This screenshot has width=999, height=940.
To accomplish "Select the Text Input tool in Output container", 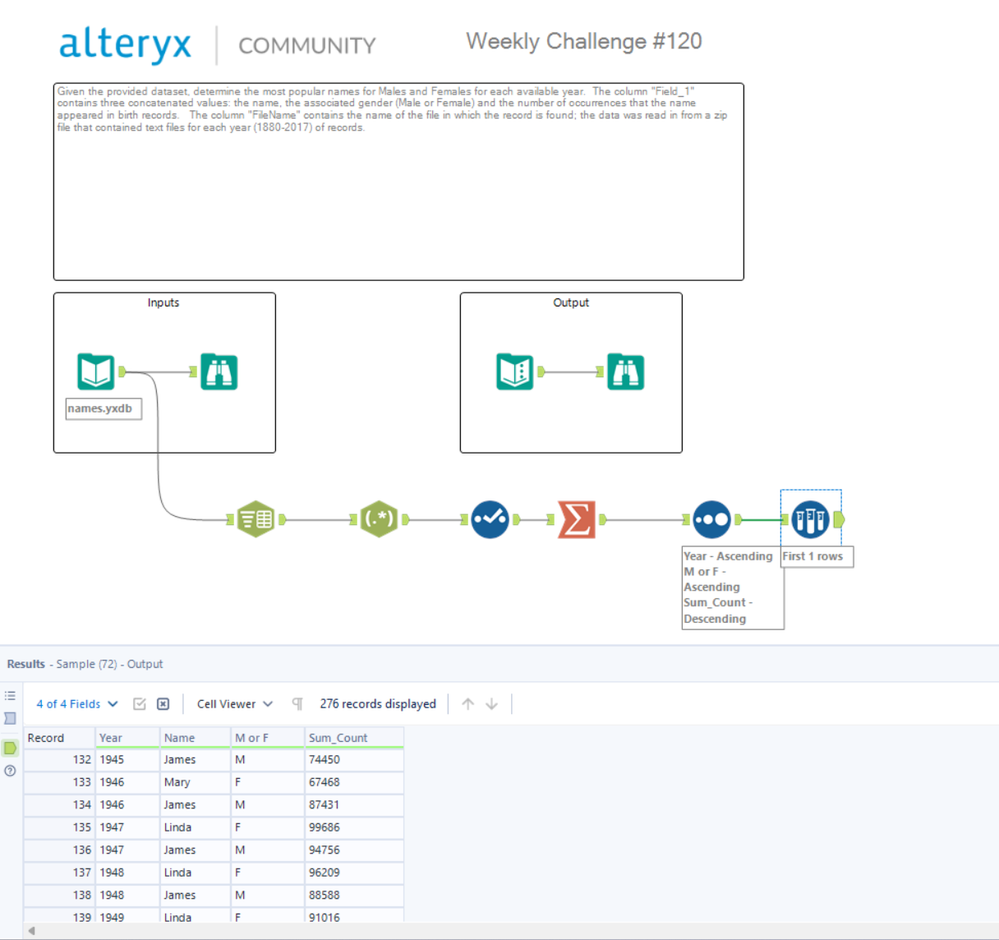I will [x=515, y=372].
